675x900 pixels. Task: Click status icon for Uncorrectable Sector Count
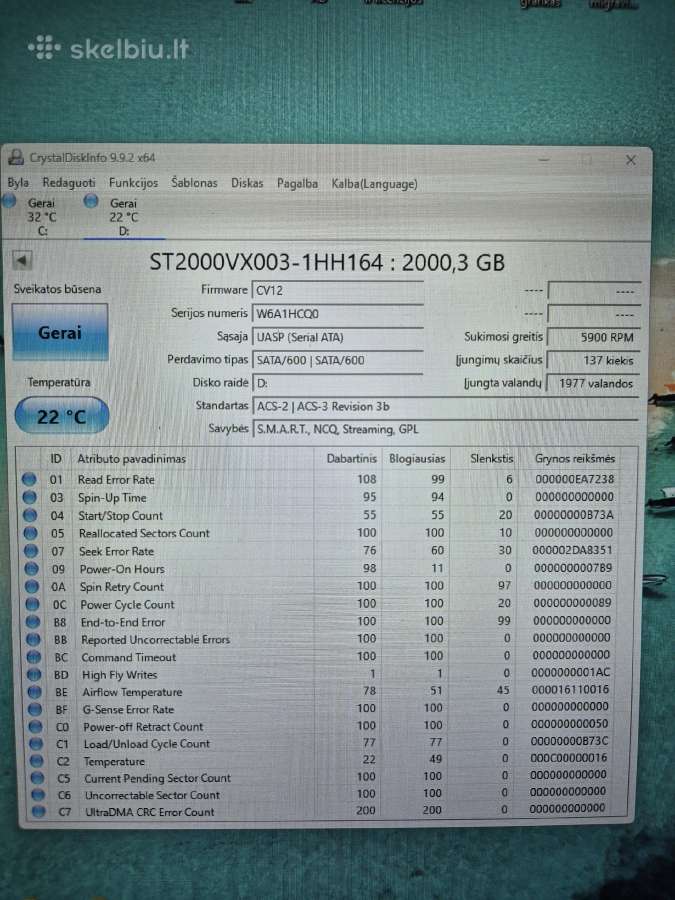tap(38, 795)
